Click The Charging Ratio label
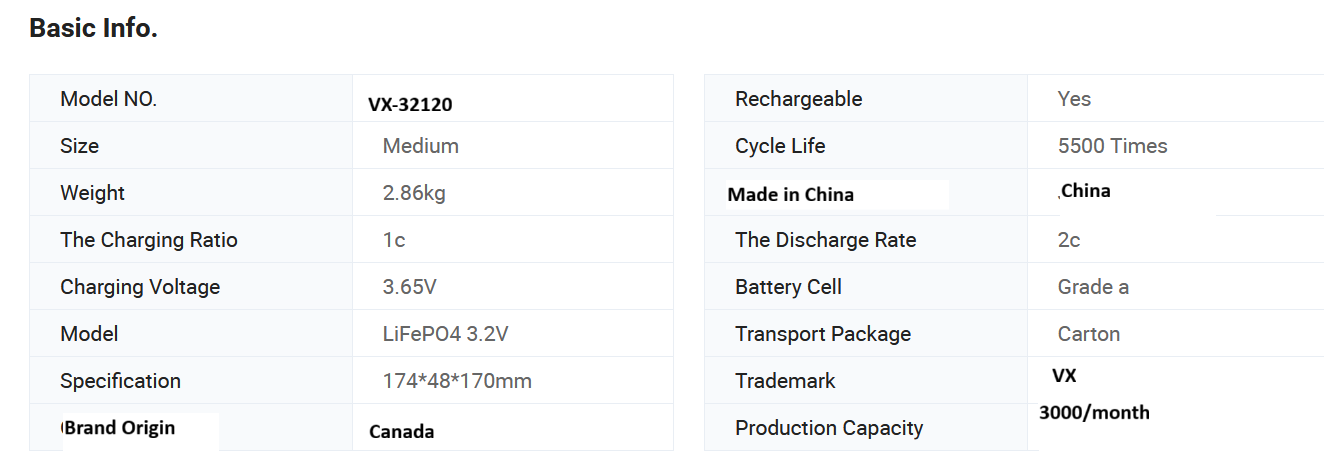The width and height of the screenshot is (1324, 475). tap(149, 240)
